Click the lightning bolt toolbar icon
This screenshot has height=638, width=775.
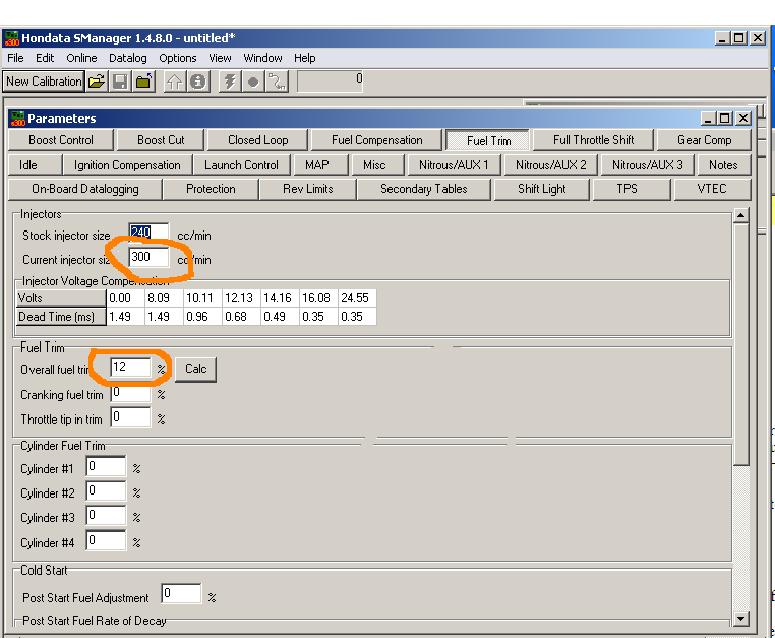coord(230,82)
